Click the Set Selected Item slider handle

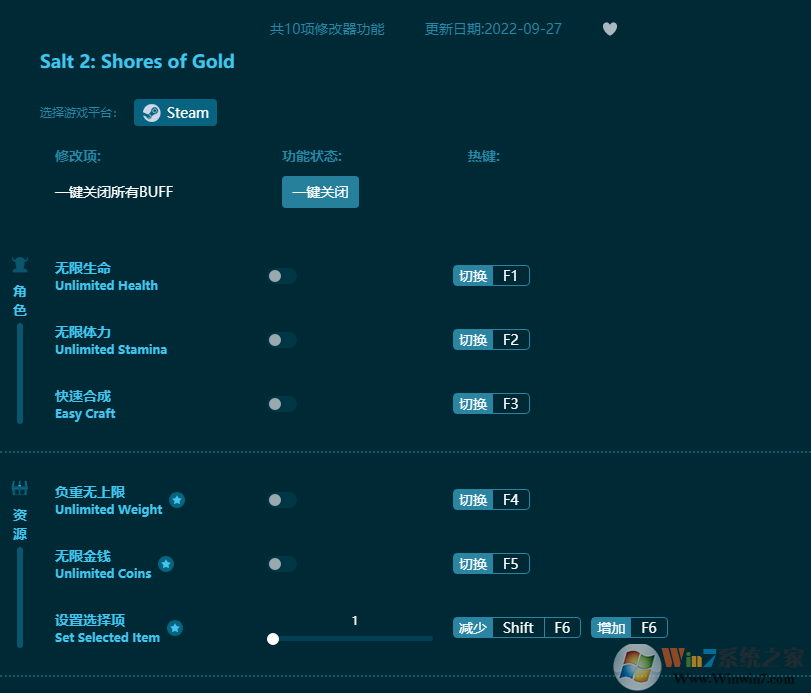tap(273, 639)
